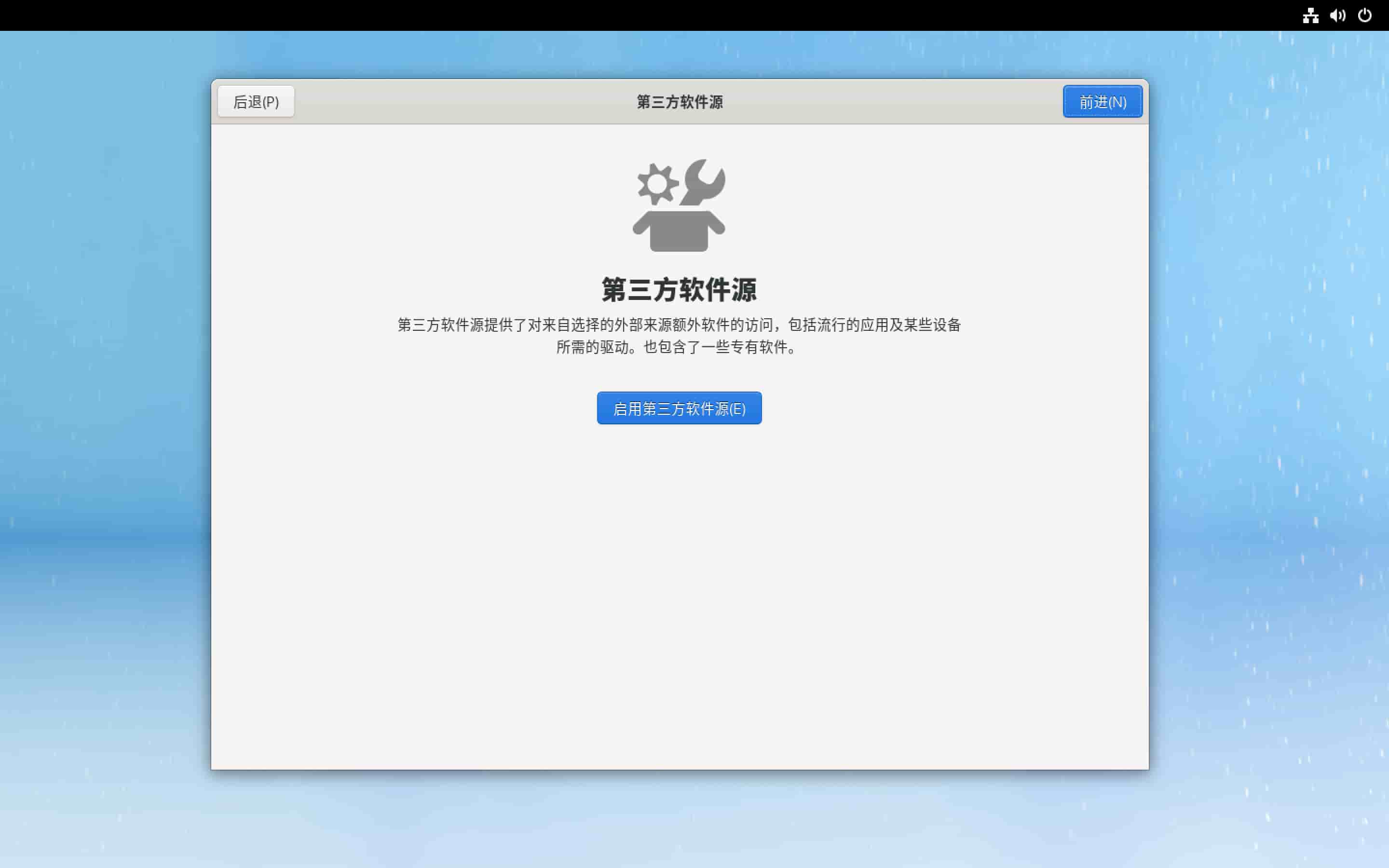
Task: Click the large 第三方软件源 heading
Action: (679, 289)
